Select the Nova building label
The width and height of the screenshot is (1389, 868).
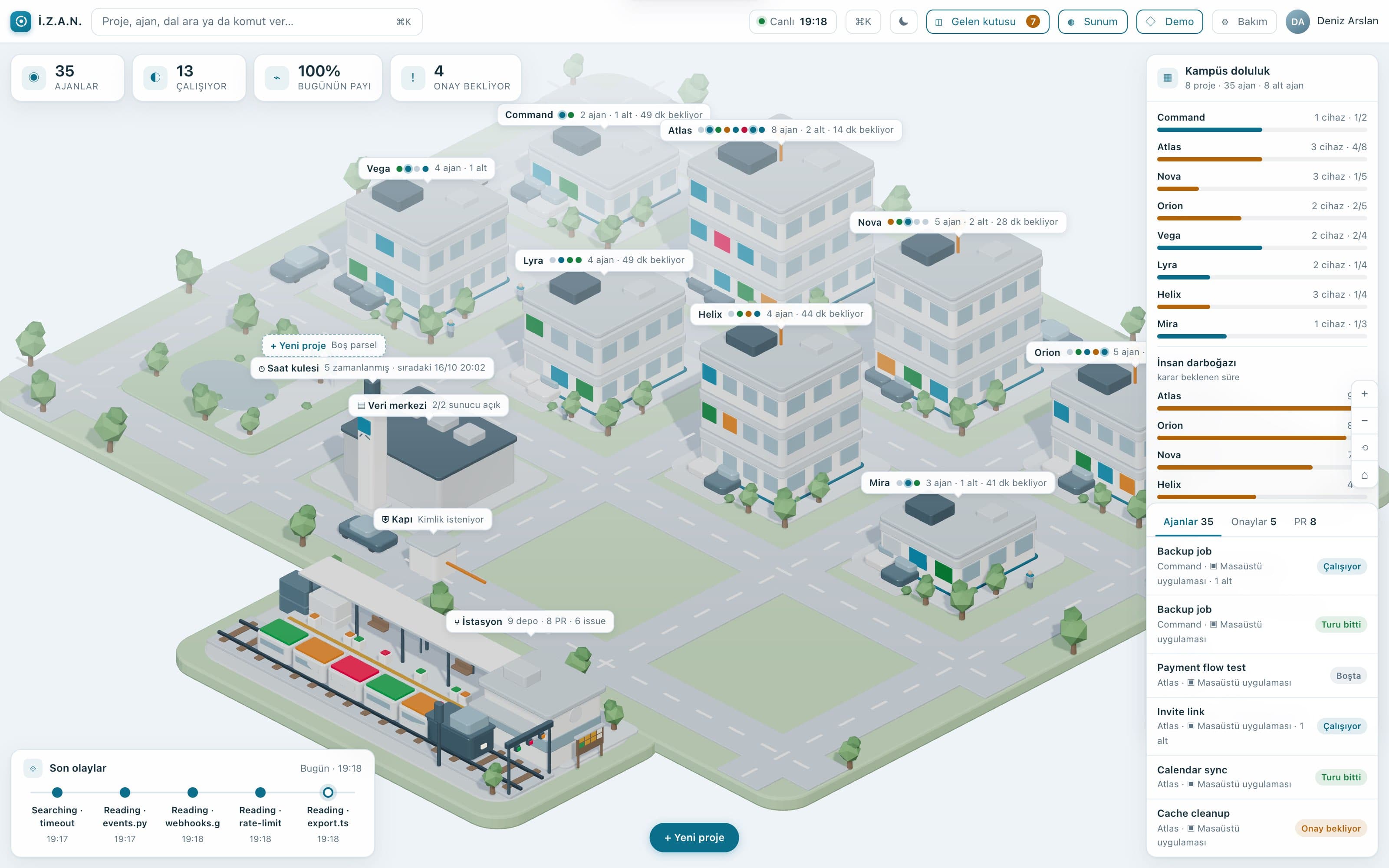point(958,222)
